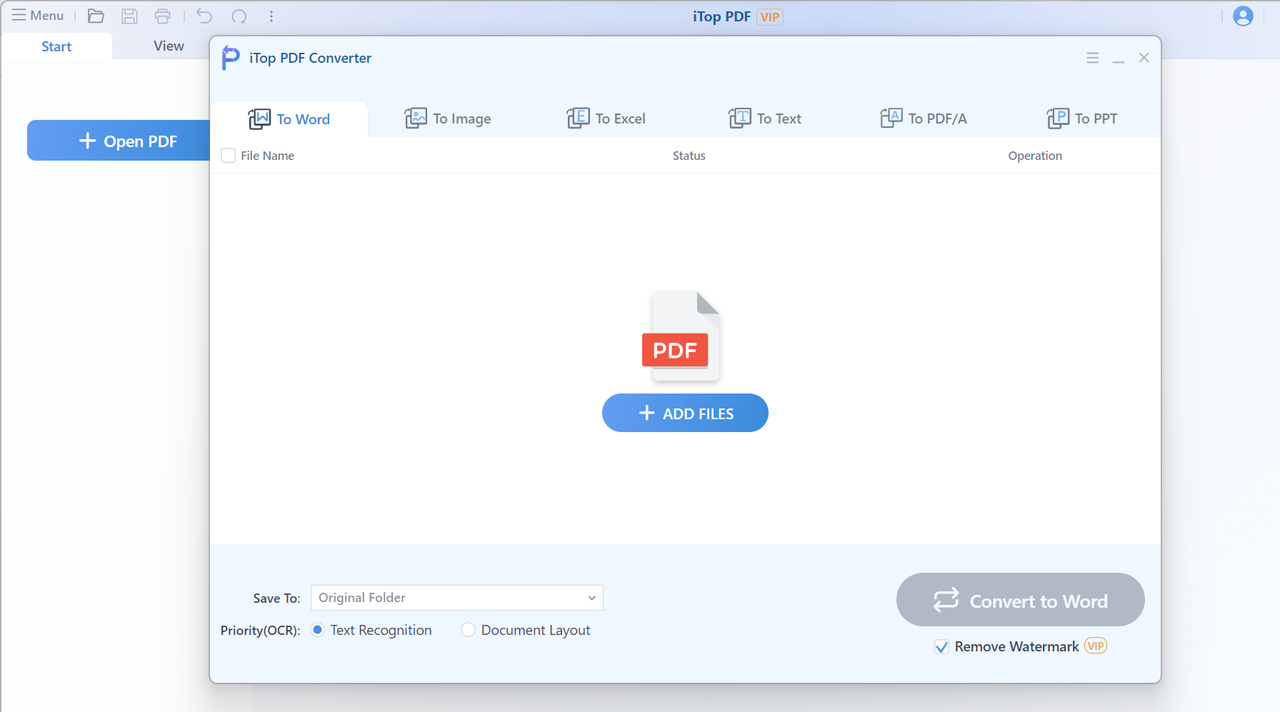This screenshot has height=712, width=1280.
Task: Switch to the Start tab
Action: click(x=56, y=46)
